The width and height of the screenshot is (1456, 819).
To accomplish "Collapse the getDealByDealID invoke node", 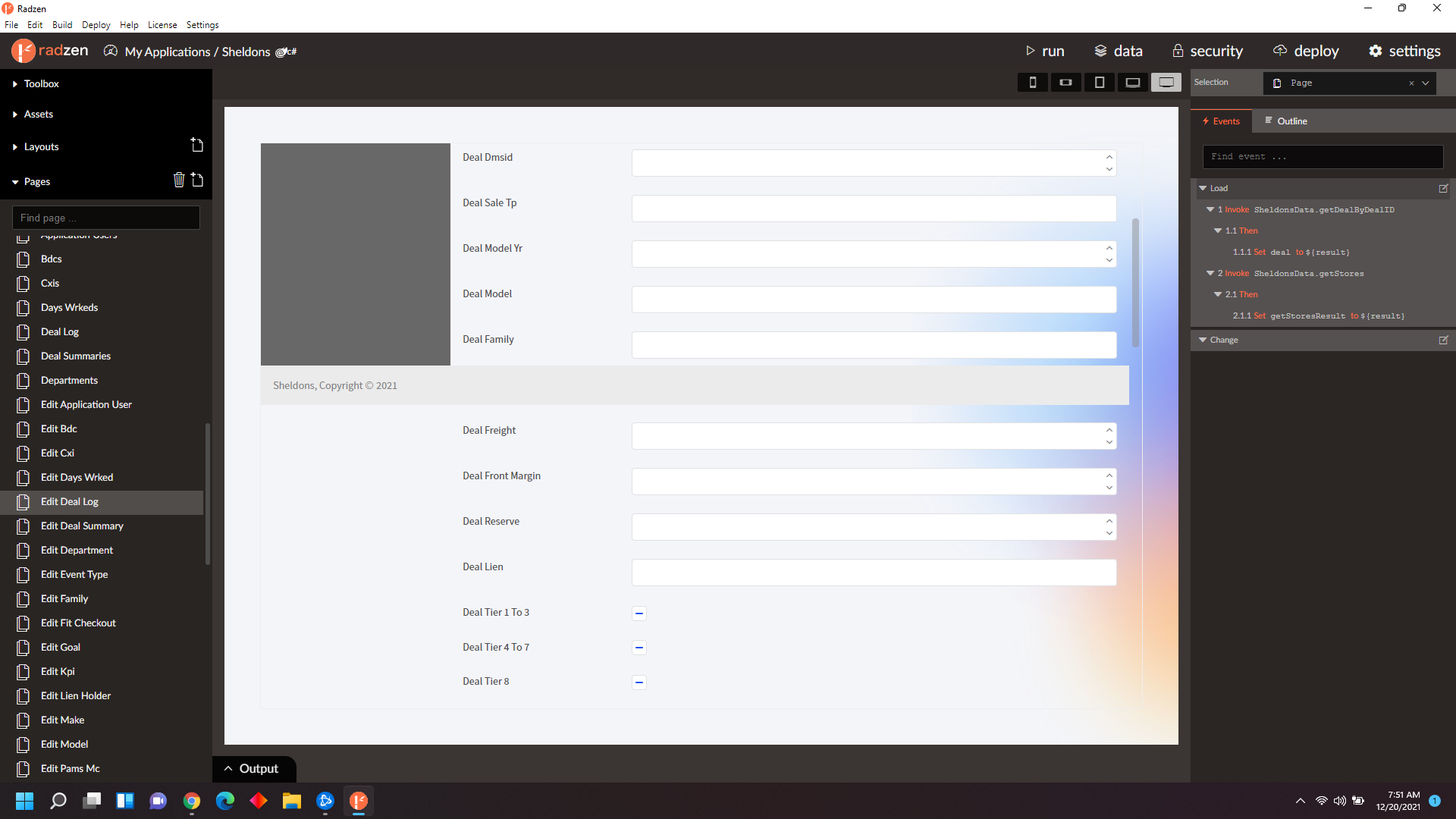I will coord(1210,209).
